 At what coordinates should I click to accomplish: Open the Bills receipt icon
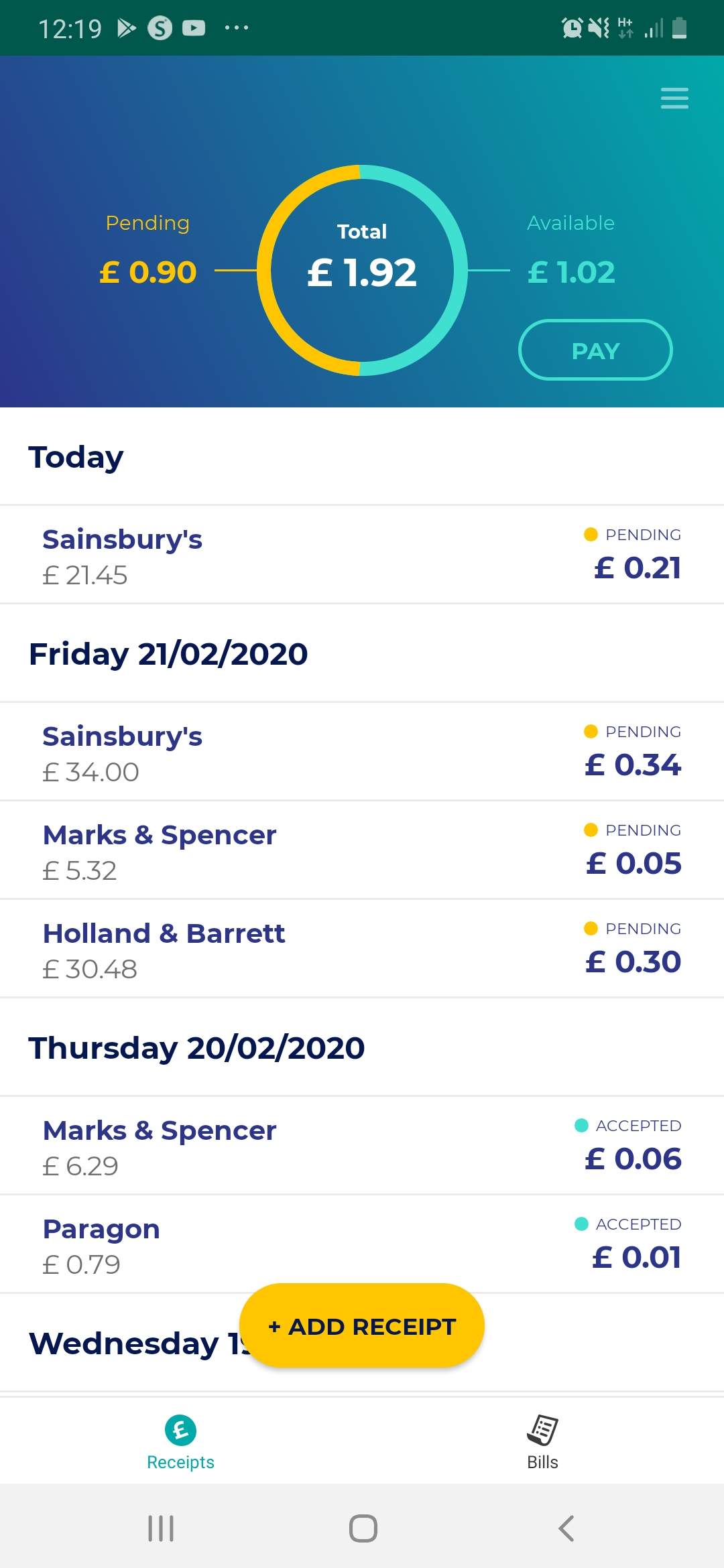pyautogui.click(x=542, y=1431)
